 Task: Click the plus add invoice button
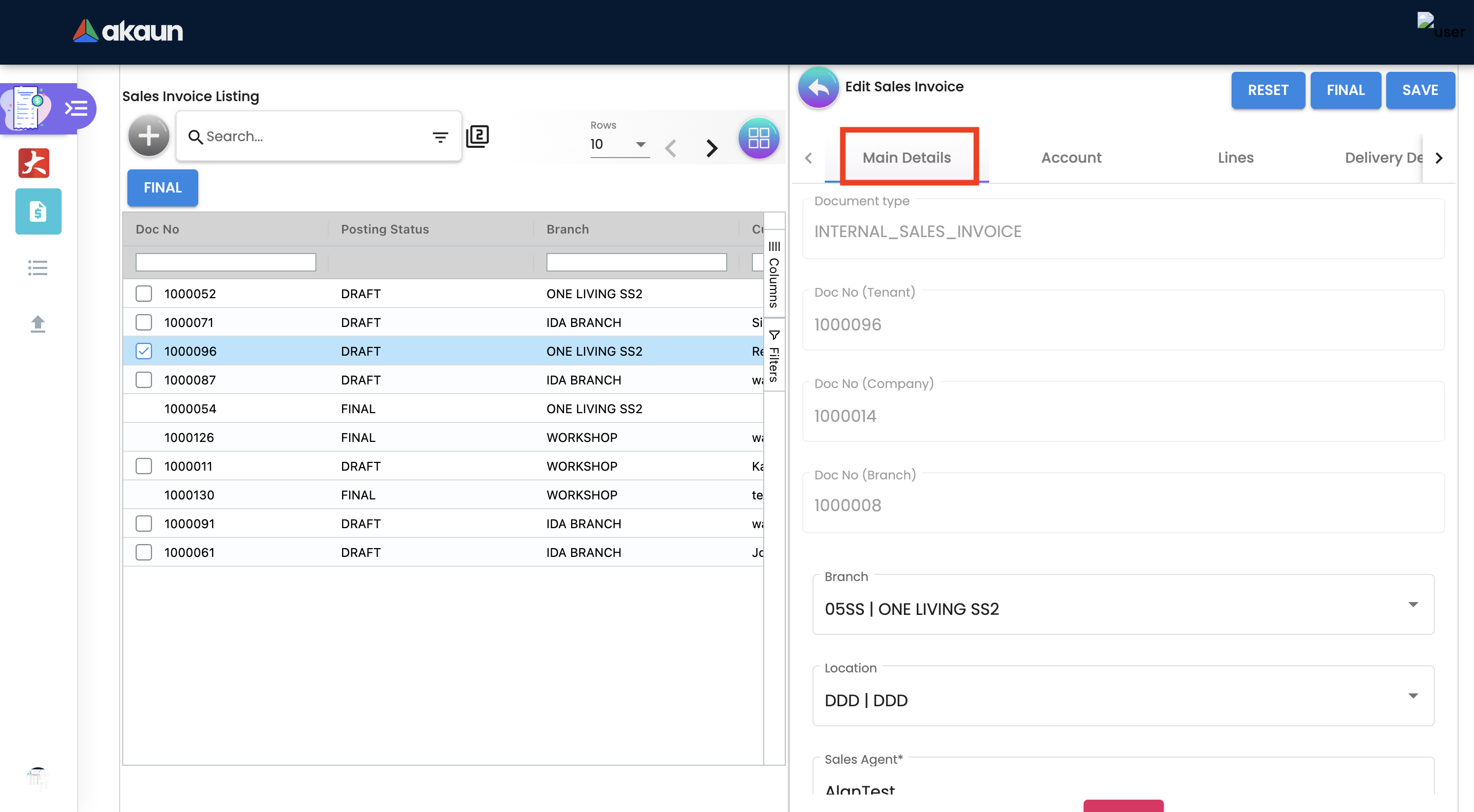148,136
